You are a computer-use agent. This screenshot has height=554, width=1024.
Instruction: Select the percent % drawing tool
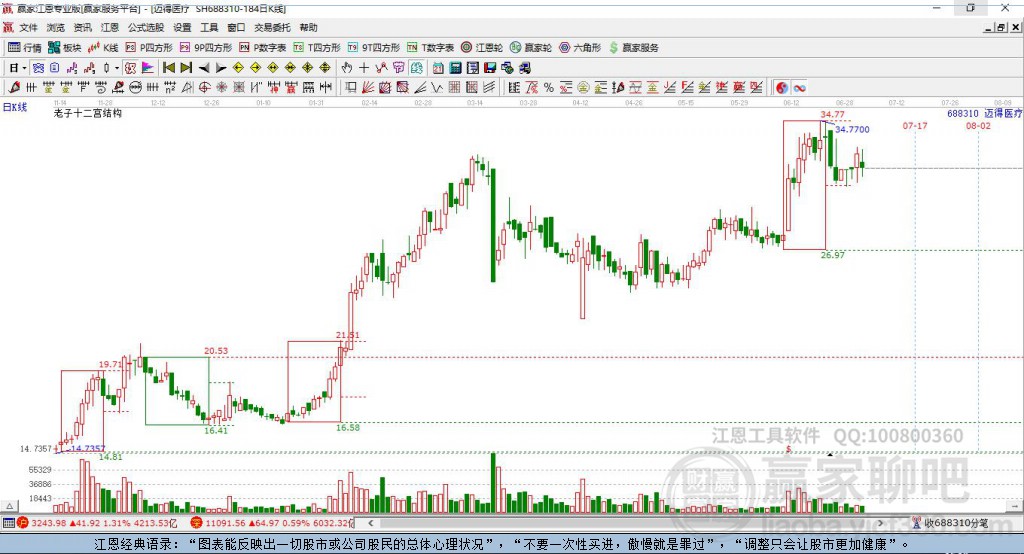(549, 88)
